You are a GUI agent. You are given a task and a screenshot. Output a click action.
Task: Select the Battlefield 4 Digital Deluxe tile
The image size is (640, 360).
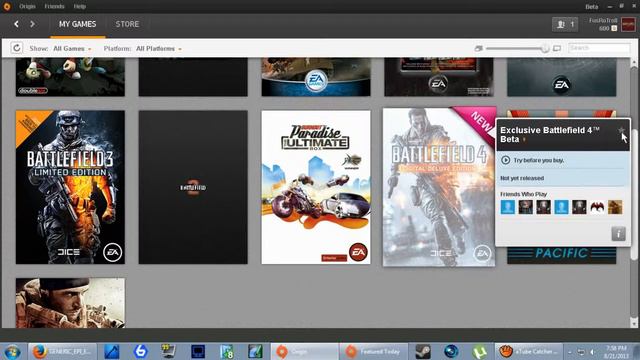(x=439, y=187)
